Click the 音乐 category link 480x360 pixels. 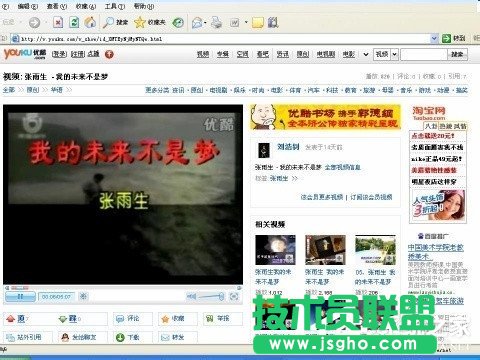[x=406, y=90]
